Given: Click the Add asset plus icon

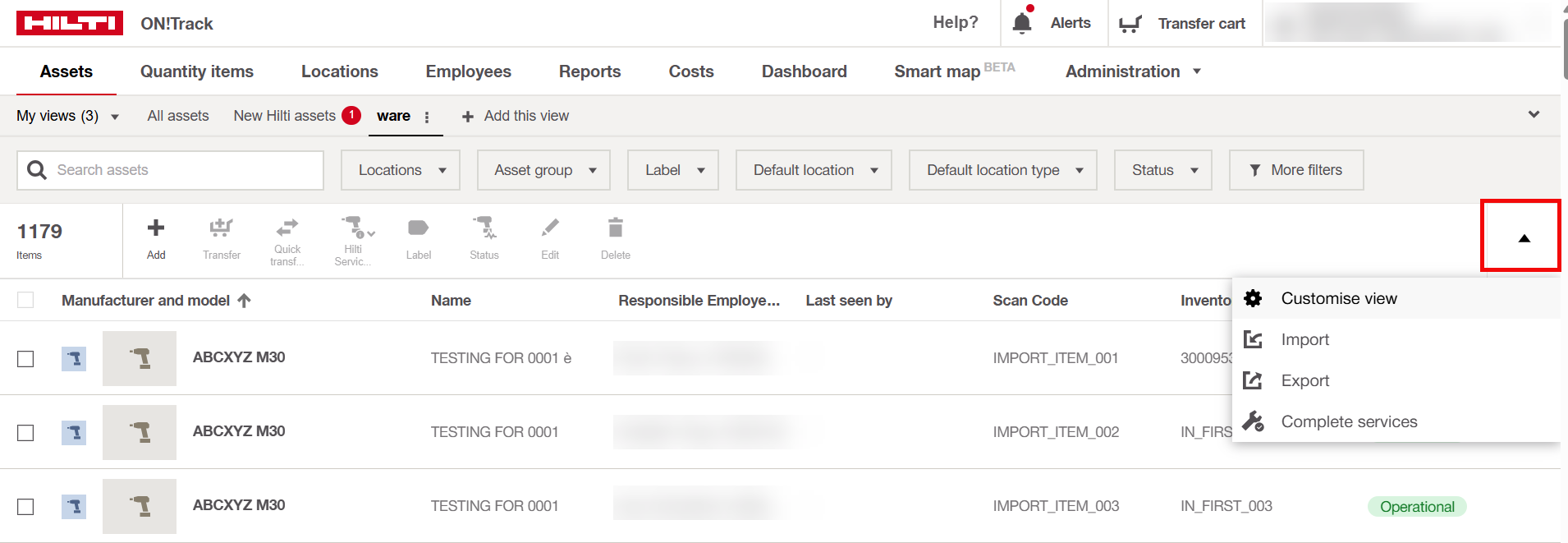Looking at the screenshot, I should pos(156,228).
